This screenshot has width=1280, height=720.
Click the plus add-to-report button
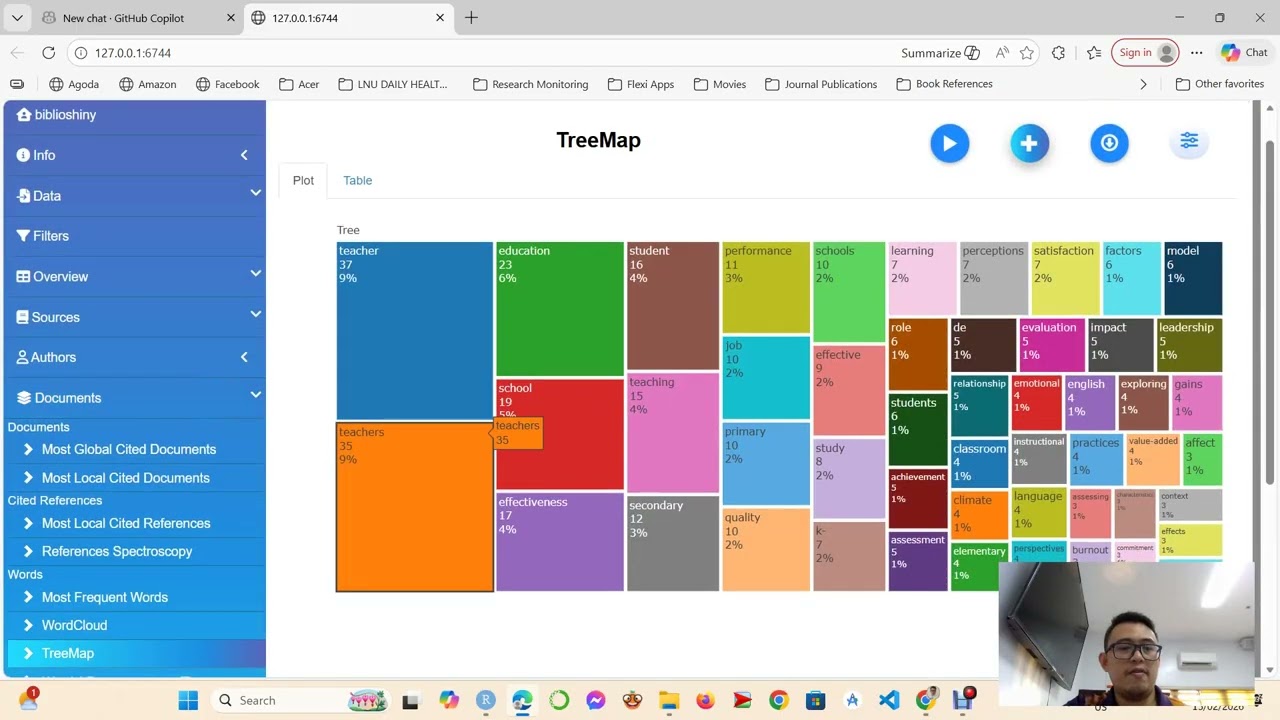coord(1029,143)
